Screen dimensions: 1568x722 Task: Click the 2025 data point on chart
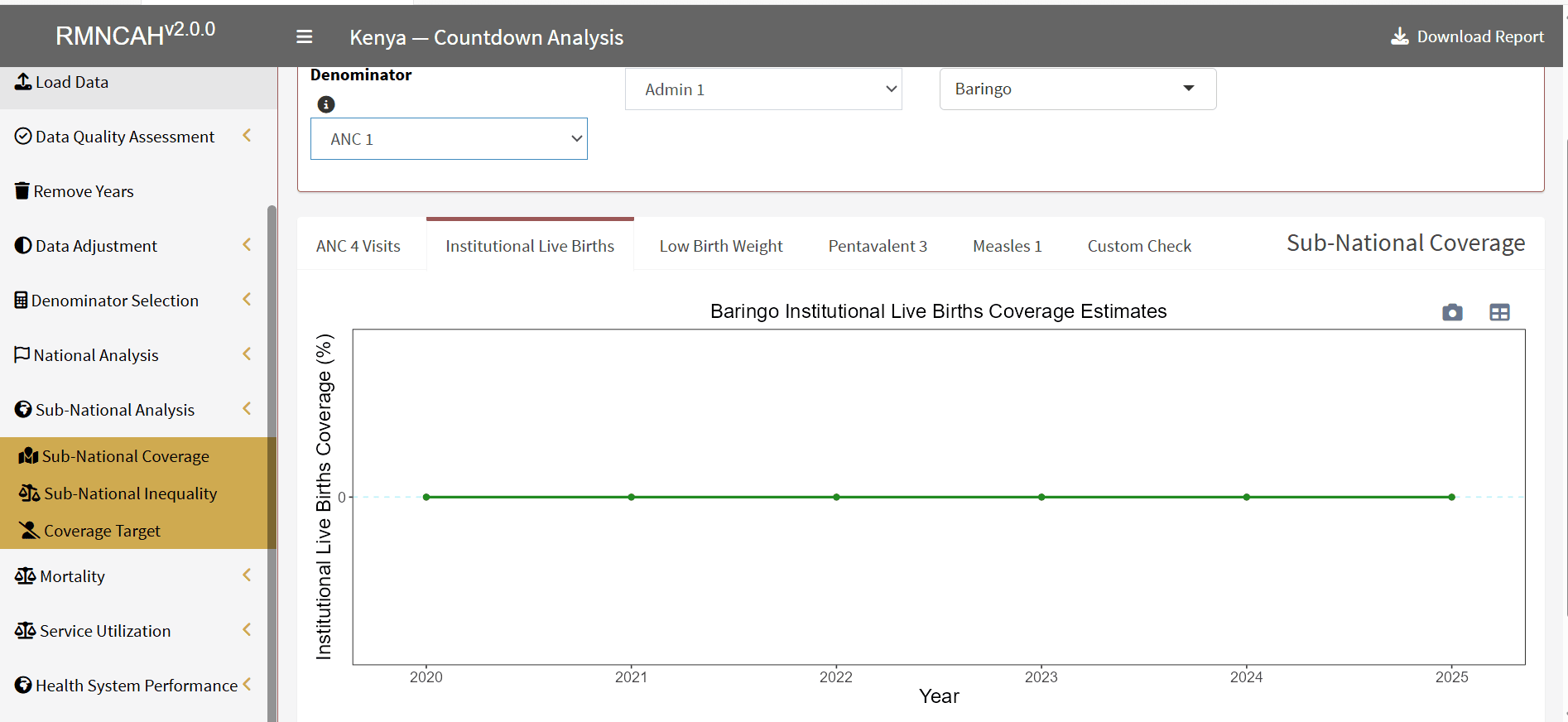point(1451,497)
